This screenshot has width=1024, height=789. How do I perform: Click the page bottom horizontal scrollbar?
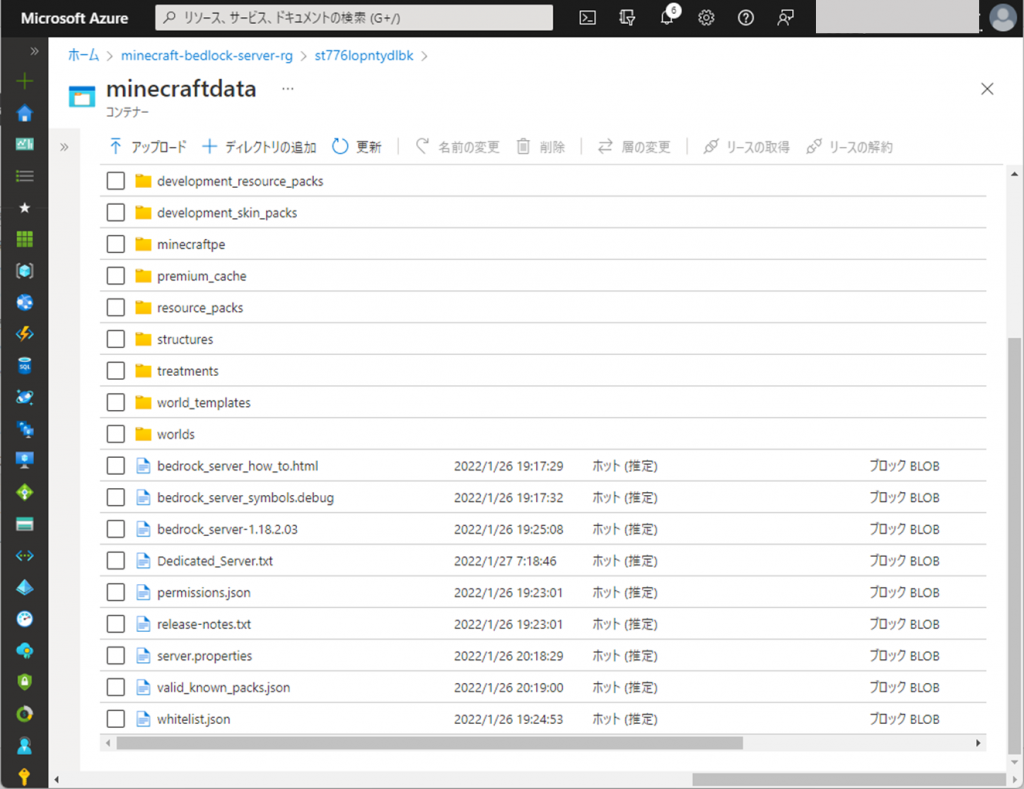(x=849, y=779)
